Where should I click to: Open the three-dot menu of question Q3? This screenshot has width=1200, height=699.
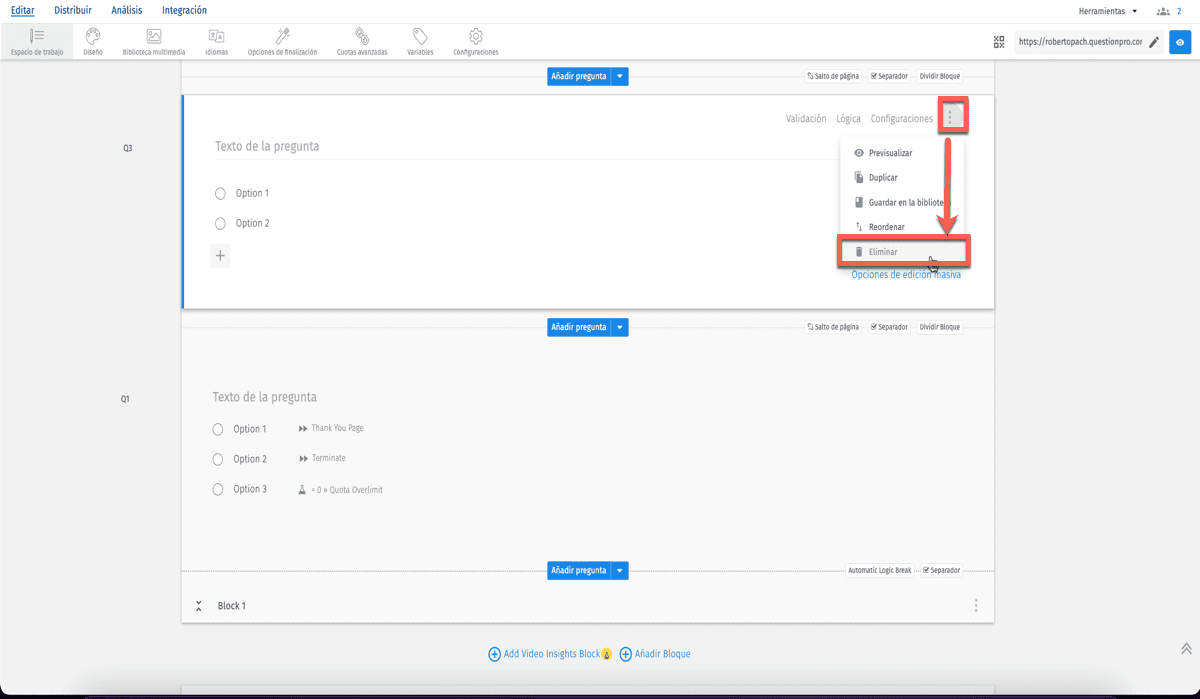[x=950, y=118]
